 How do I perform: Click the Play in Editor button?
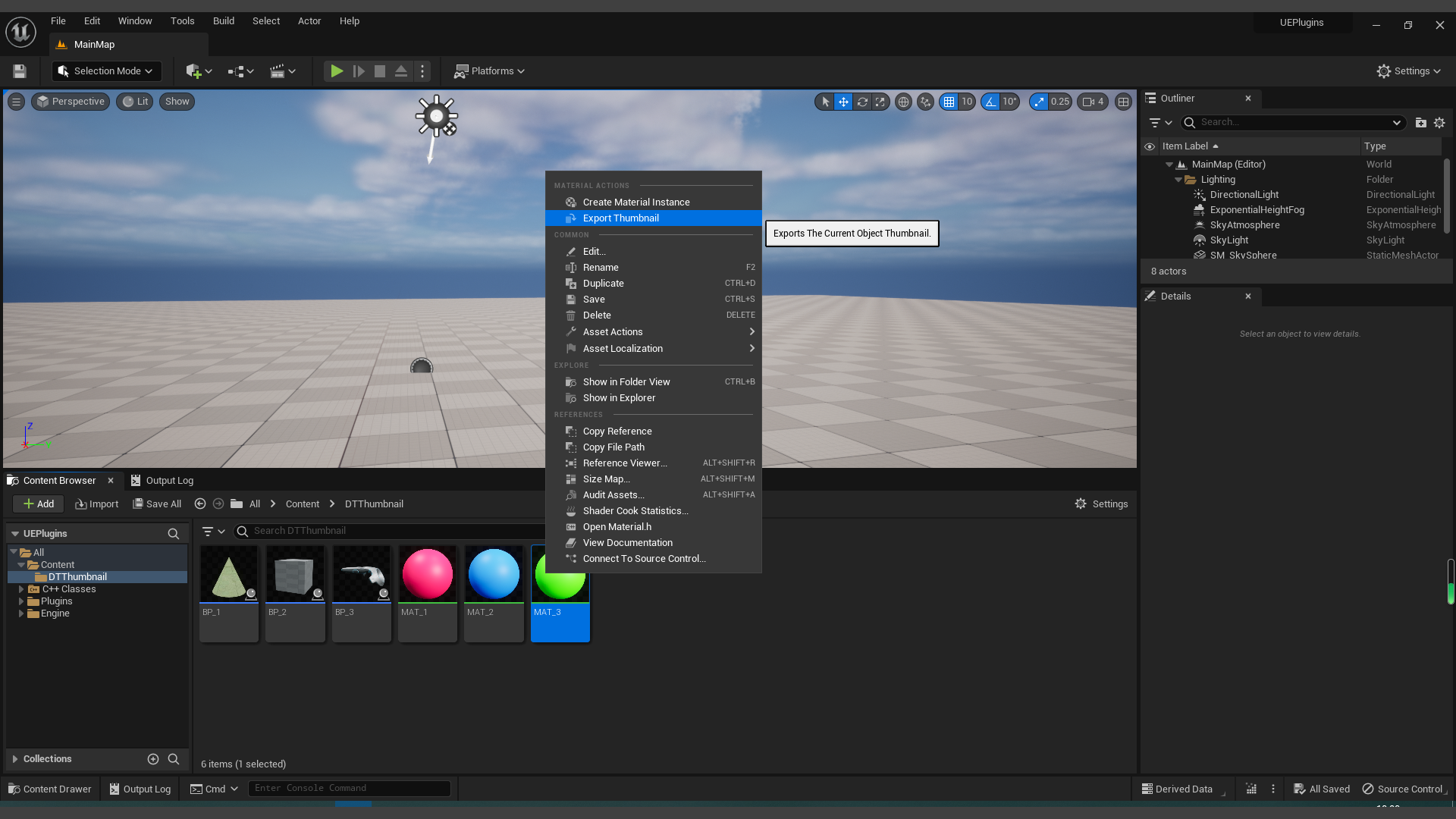(336, 71)
